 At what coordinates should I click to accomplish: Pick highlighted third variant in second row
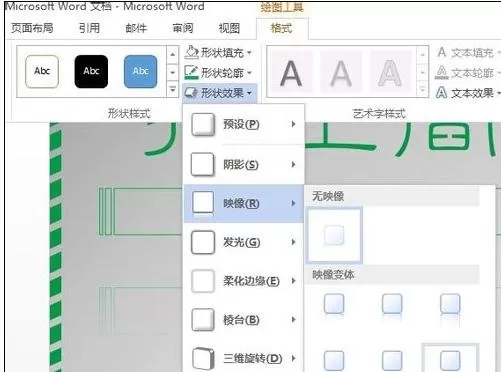pos(450,358)
